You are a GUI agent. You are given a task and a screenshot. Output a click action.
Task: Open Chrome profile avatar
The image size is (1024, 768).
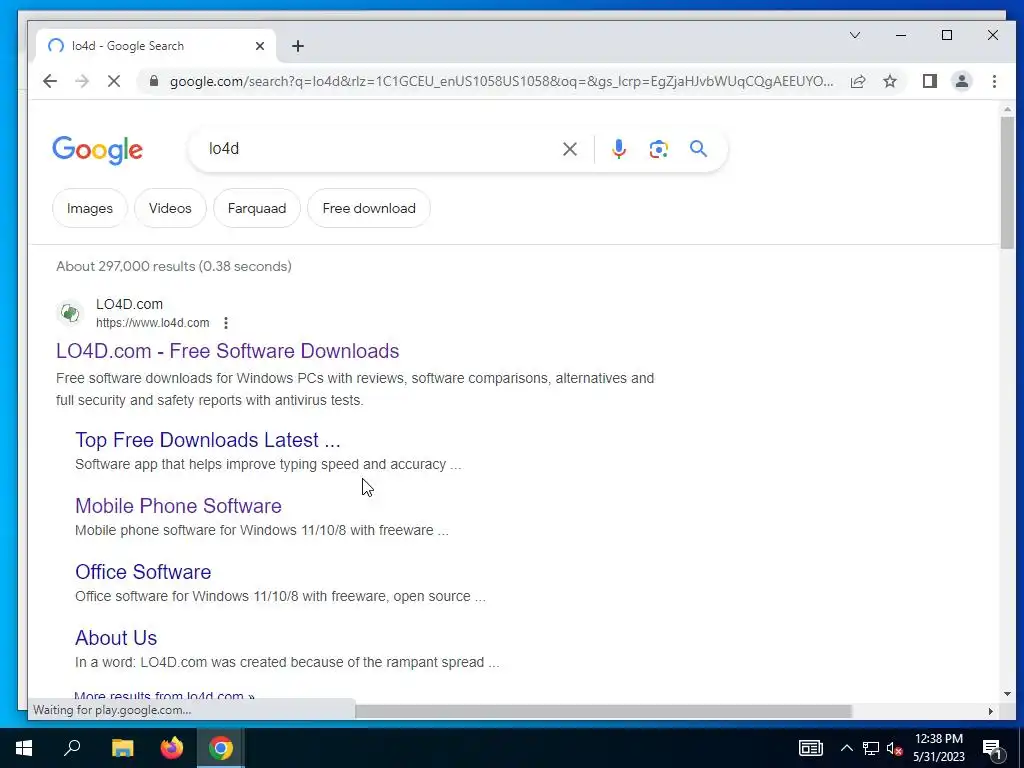click(961, 81)
